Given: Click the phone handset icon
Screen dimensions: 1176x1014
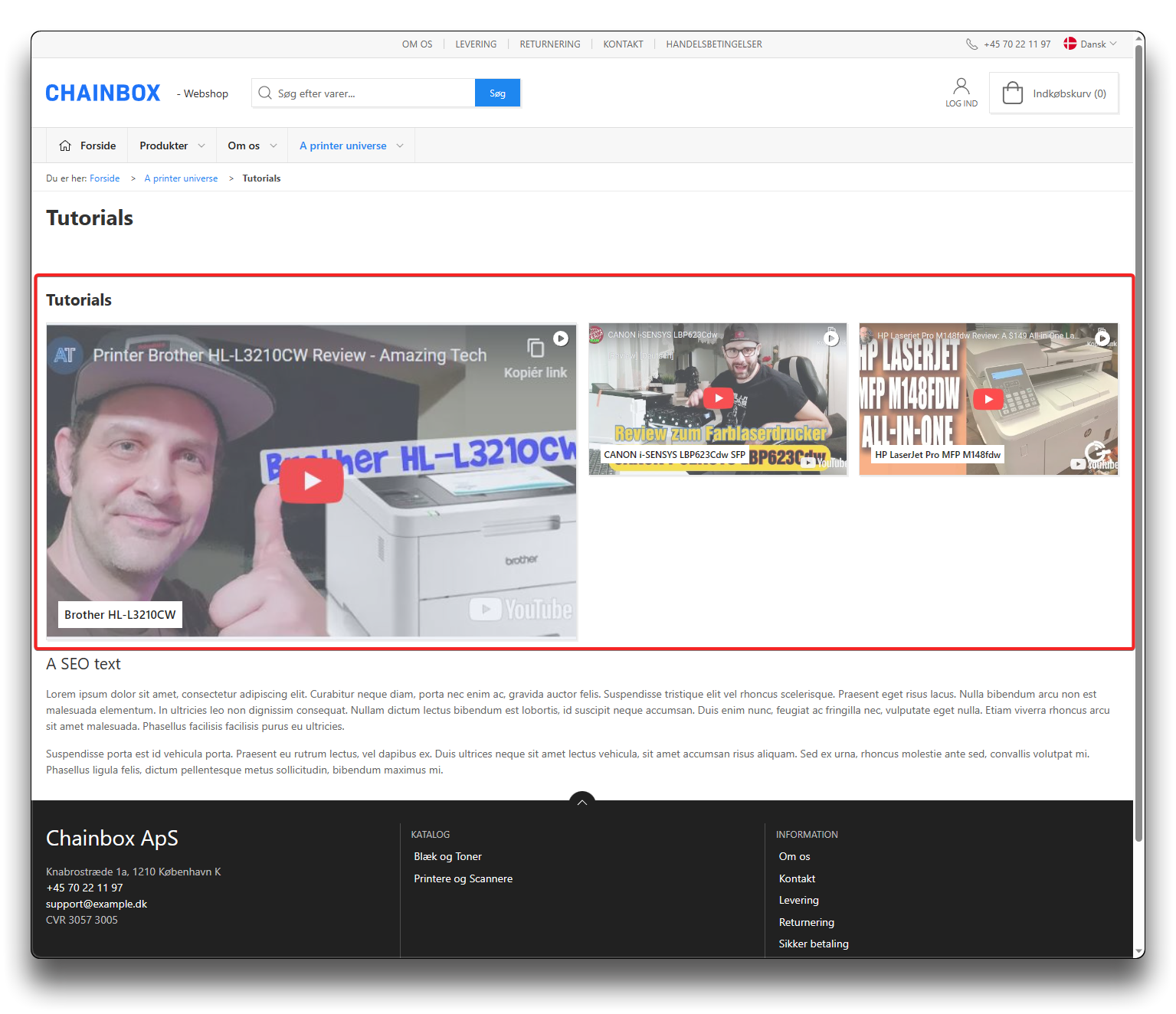Looking at the screenshot, I should tap(971, 44).
